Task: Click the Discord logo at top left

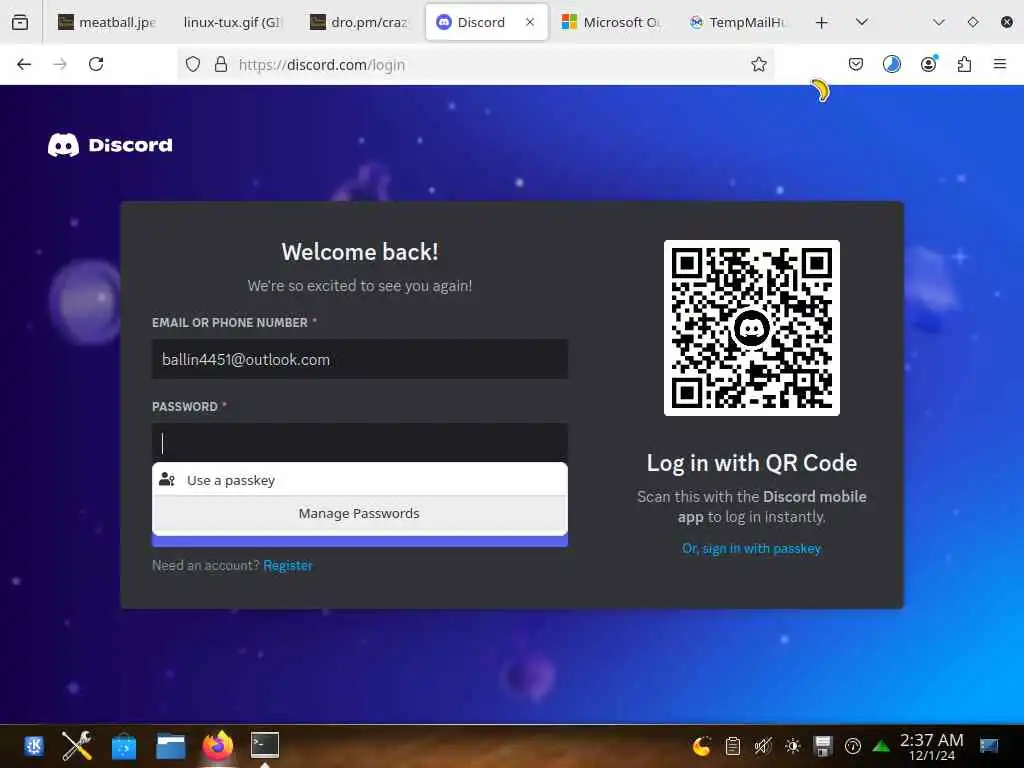Action: point(110,145)
